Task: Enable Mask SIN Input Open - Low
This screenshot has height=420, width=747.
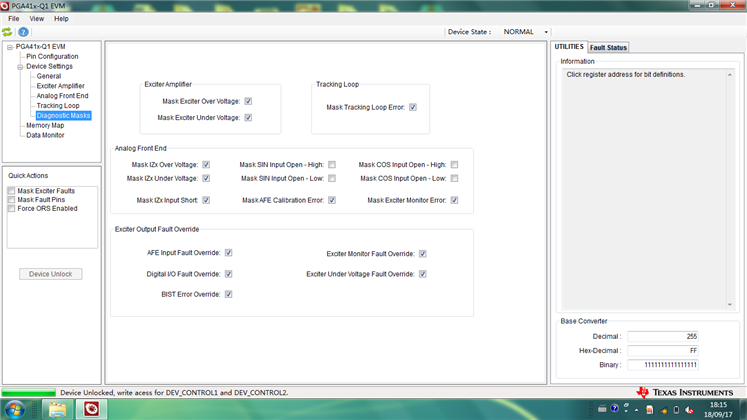Action: (332, 179)
